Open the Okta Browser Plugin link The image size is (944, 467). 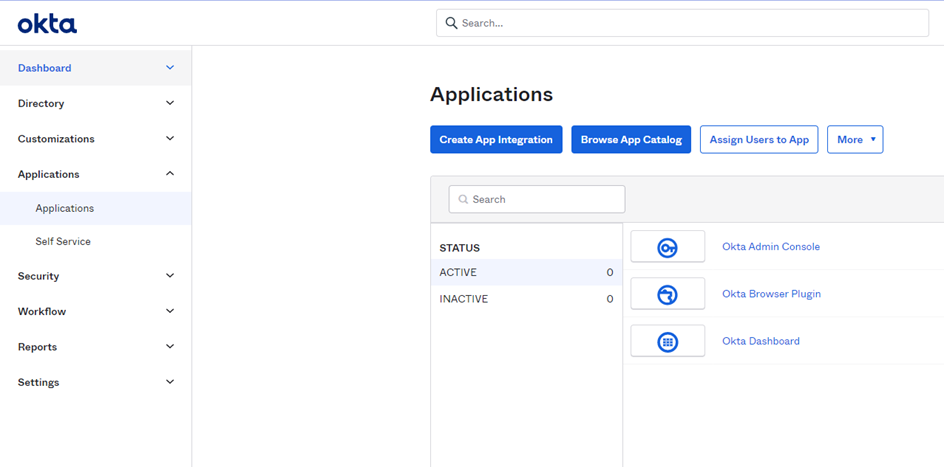coord(771,294)
